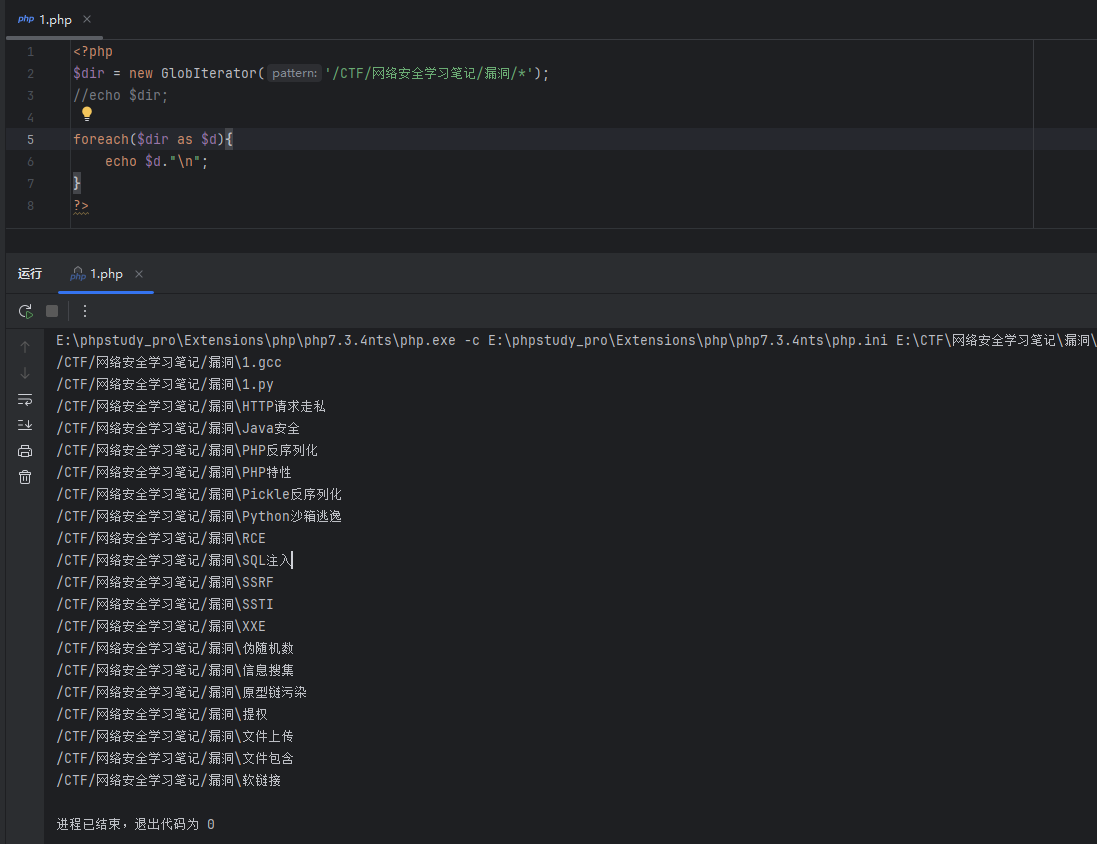Close the 1.php editor tab
The image size is (1097, 844).
click(87, 20)
